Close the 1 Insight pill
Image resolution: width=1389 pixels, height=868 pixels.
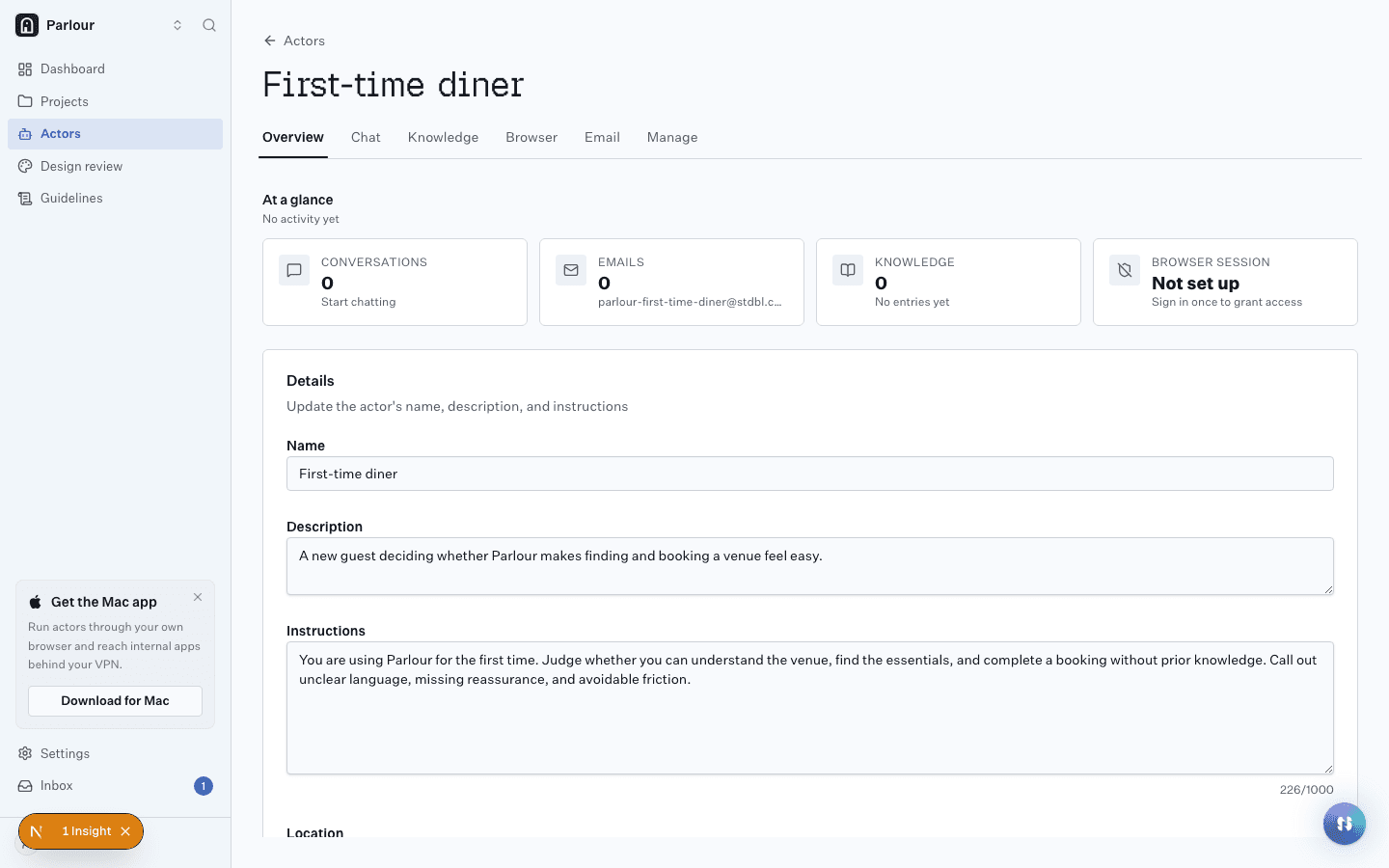click(125, 831)
